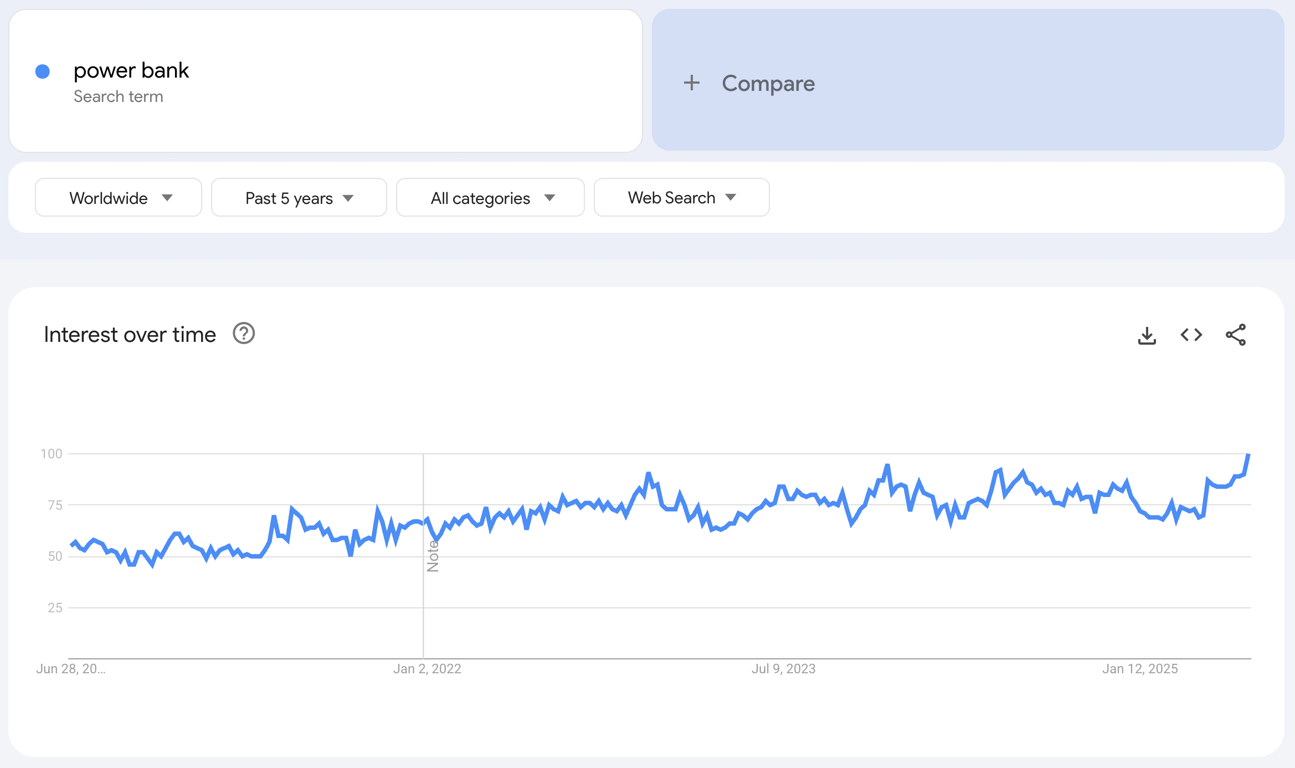Select the power bank search term card

point(325,80)
